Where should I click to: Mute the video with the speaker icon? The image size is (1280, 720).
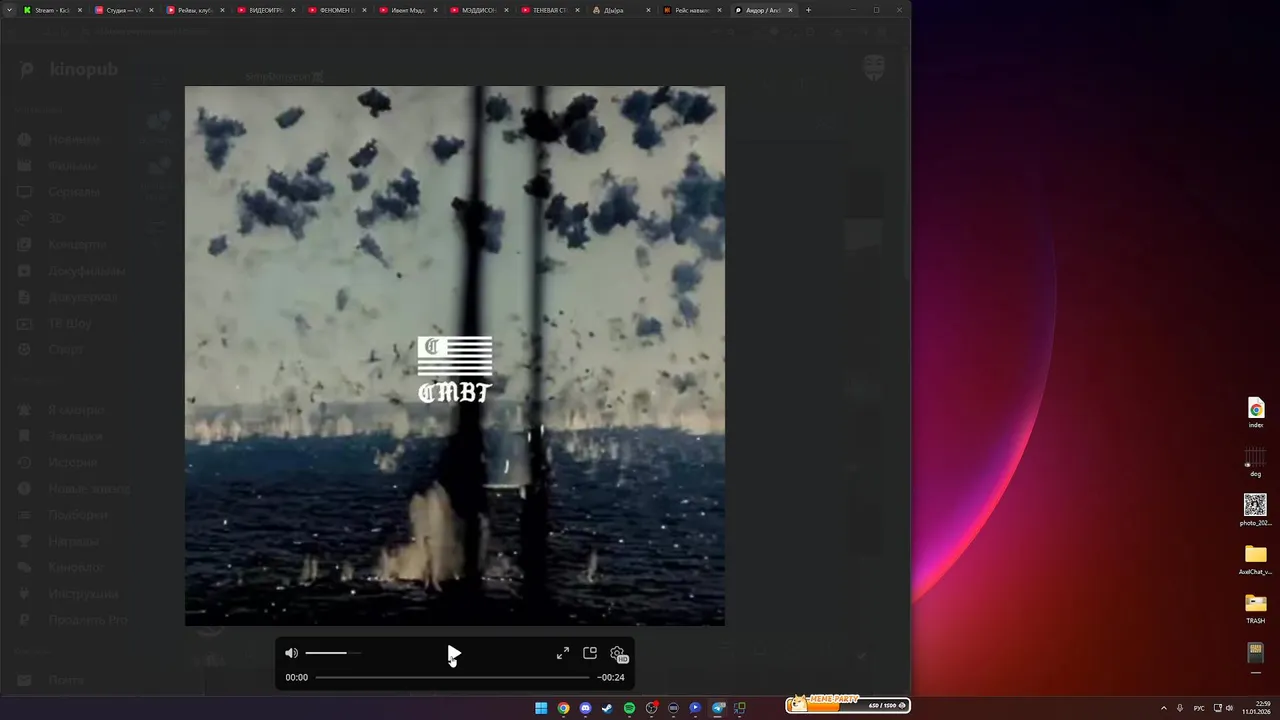tap(291, 653)
